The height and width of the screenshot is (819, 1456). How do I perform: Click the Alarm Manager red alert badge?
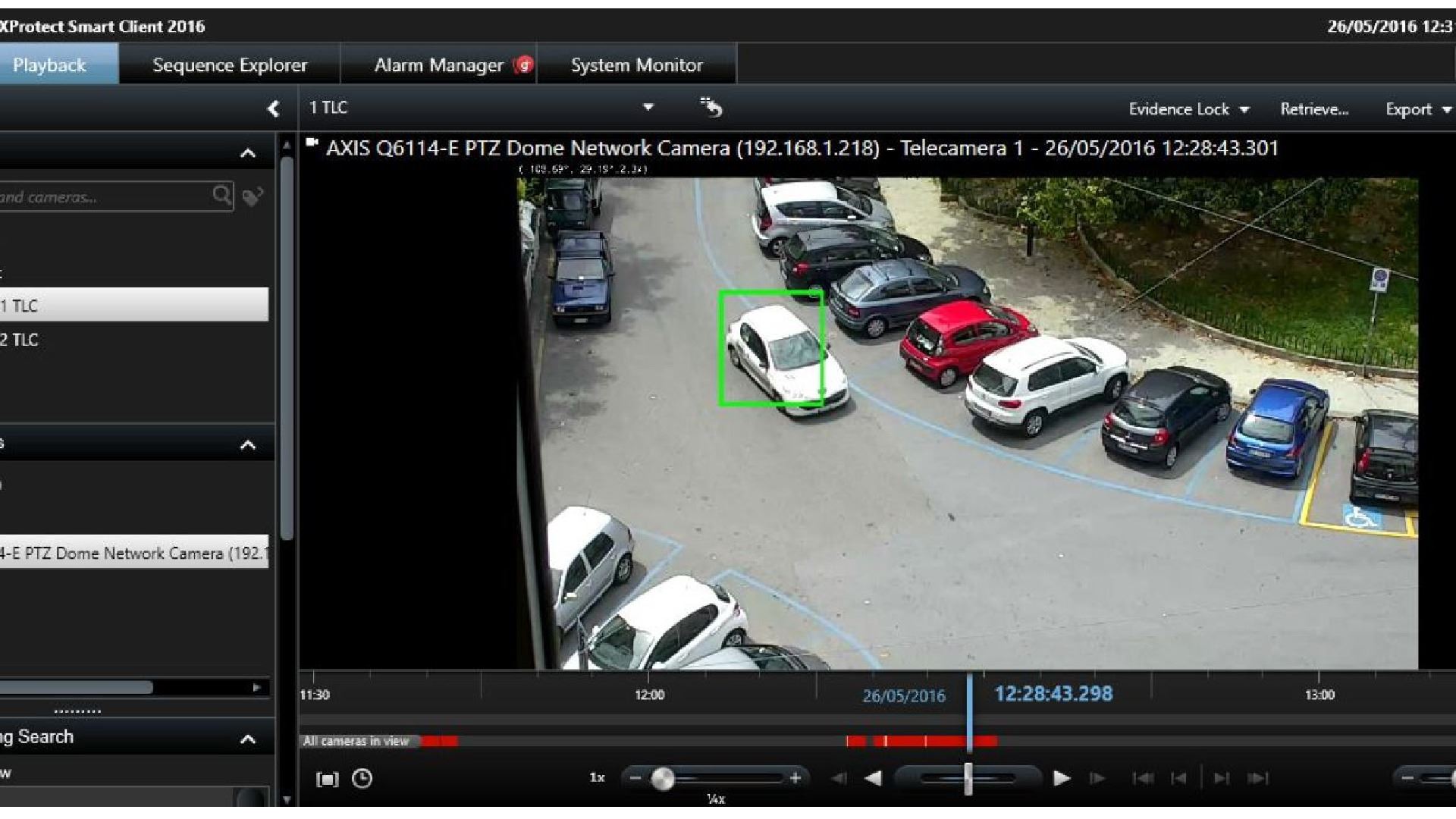point(523,65)
